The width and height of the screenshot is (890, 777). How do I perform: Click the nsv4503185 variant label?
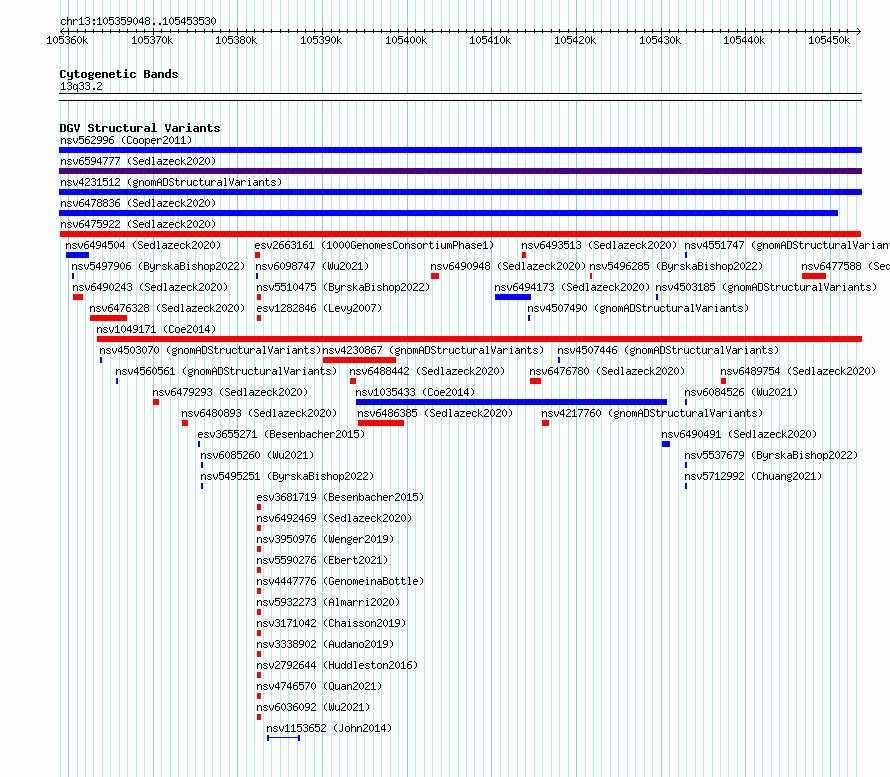tap(766, 287)
